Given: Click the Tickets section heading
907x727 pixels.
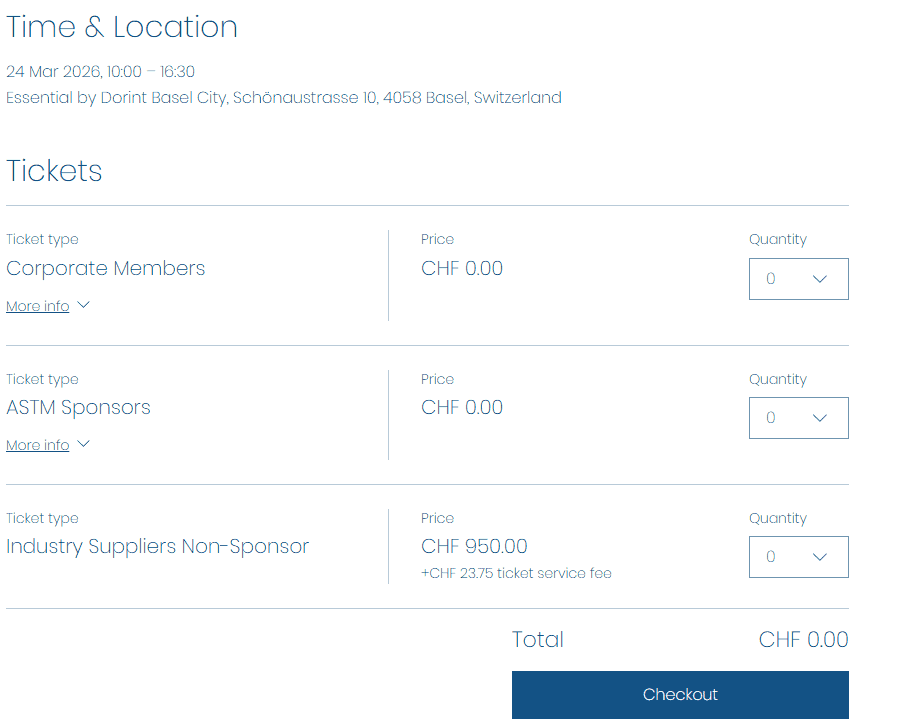Looking at the screenshot, I should pyautogui.click(x=54, y=171).
